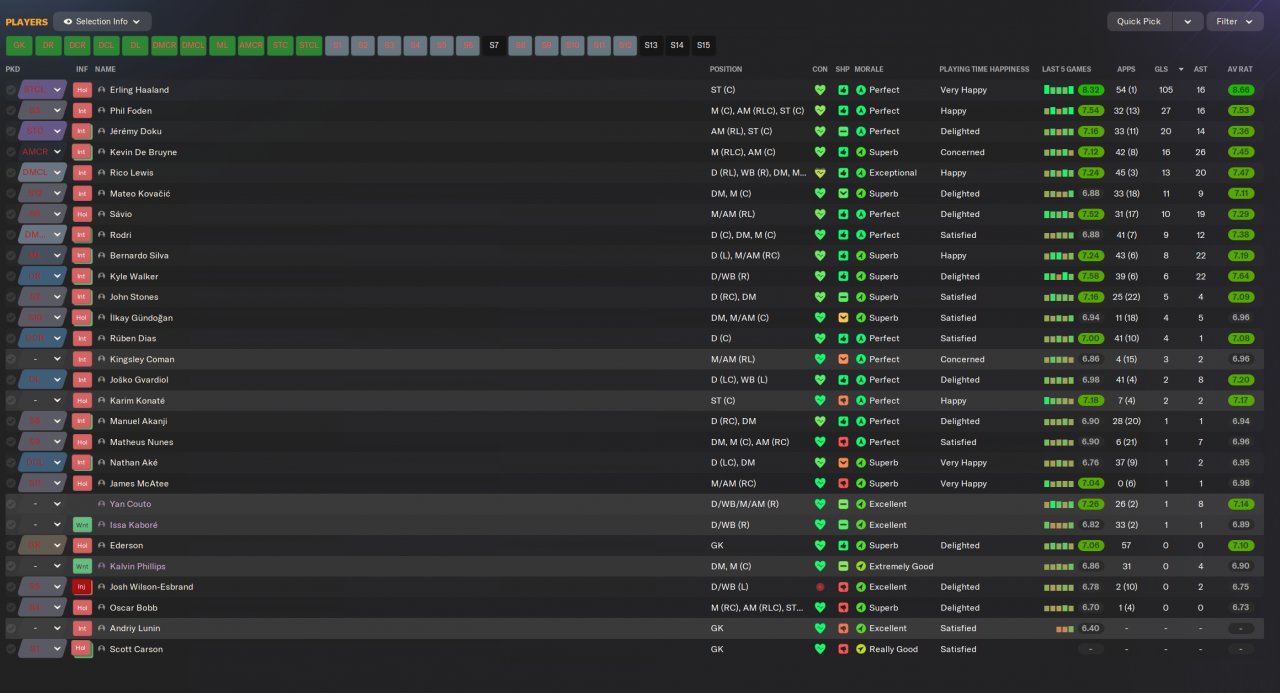Toggle the picked checkbox for Karim Konaté

[11, 401]
